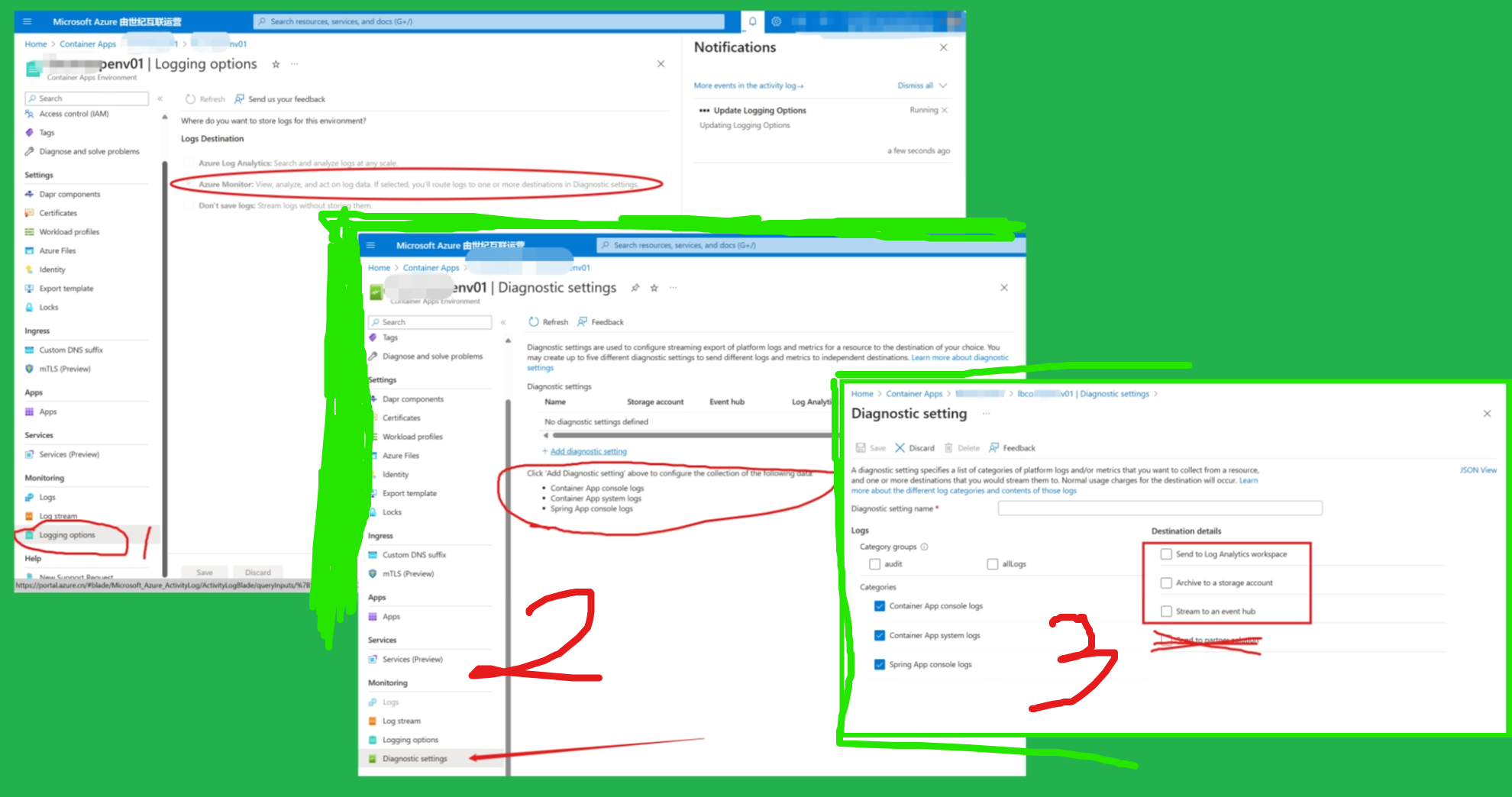Collapse the Diagnostic settings sidebar menu
This screenshot has height=797, width=1512.
click(503, 322)
